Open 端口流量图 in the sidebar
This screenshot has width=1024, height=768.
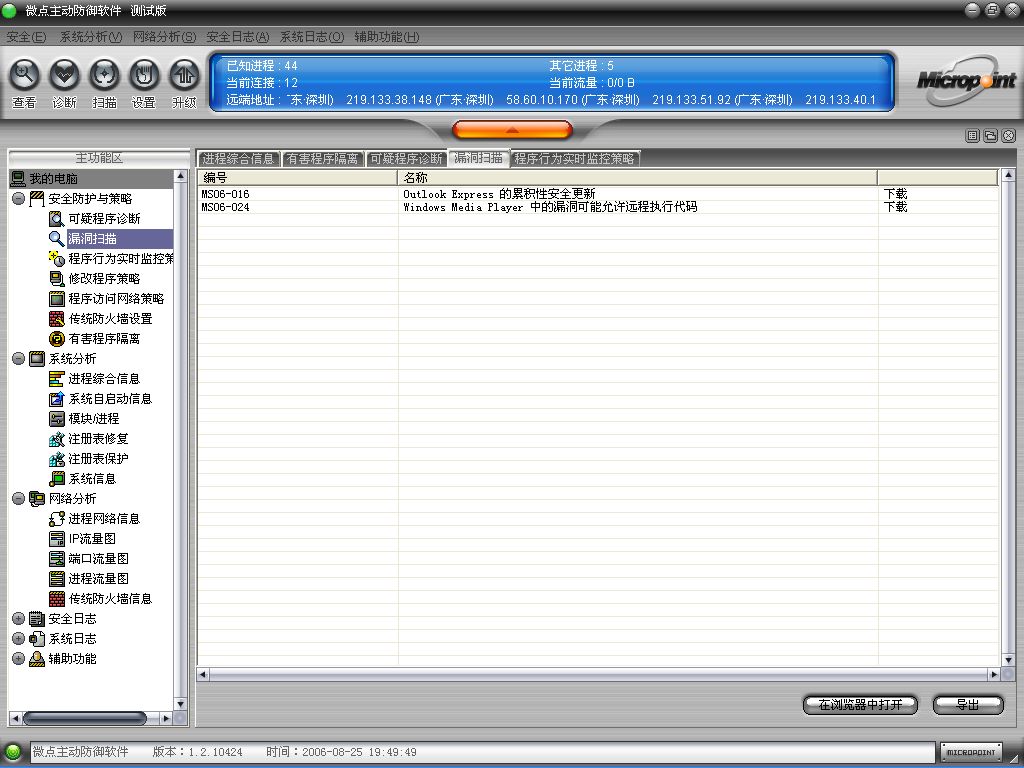[99, 559]
